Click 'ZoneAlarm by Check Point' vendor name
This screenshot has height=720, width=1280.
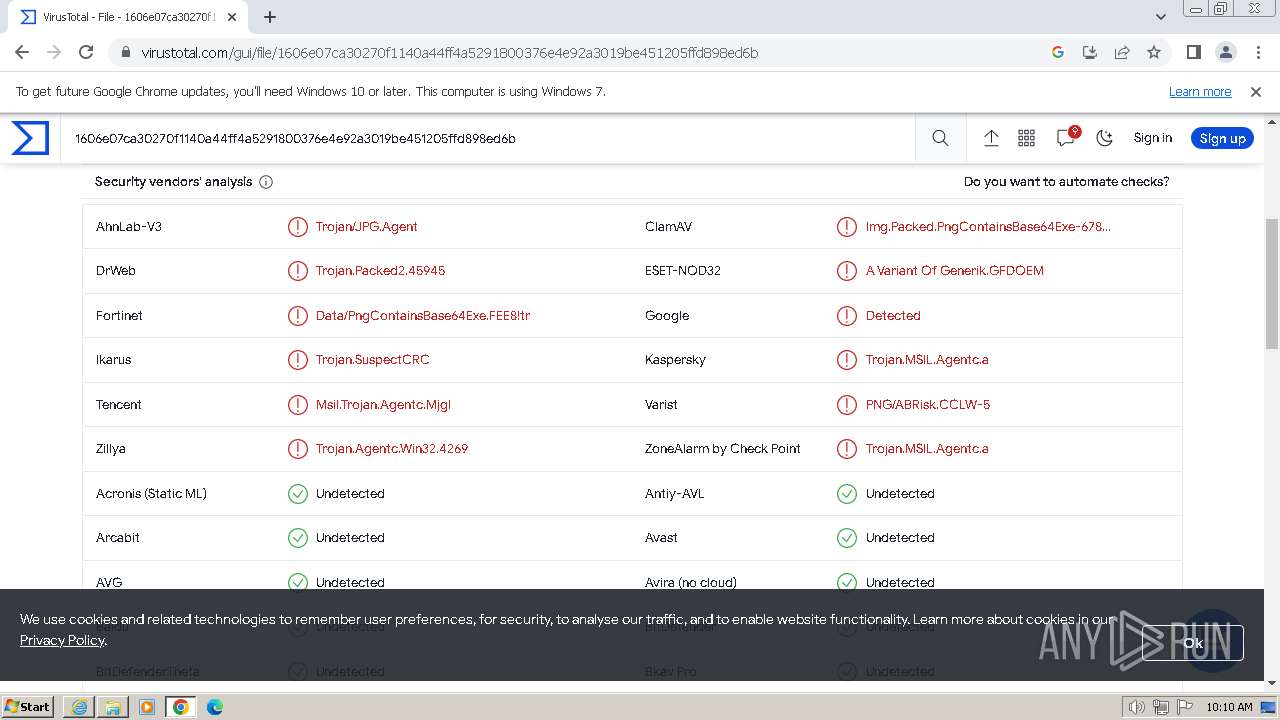click(x=723, y=448)
